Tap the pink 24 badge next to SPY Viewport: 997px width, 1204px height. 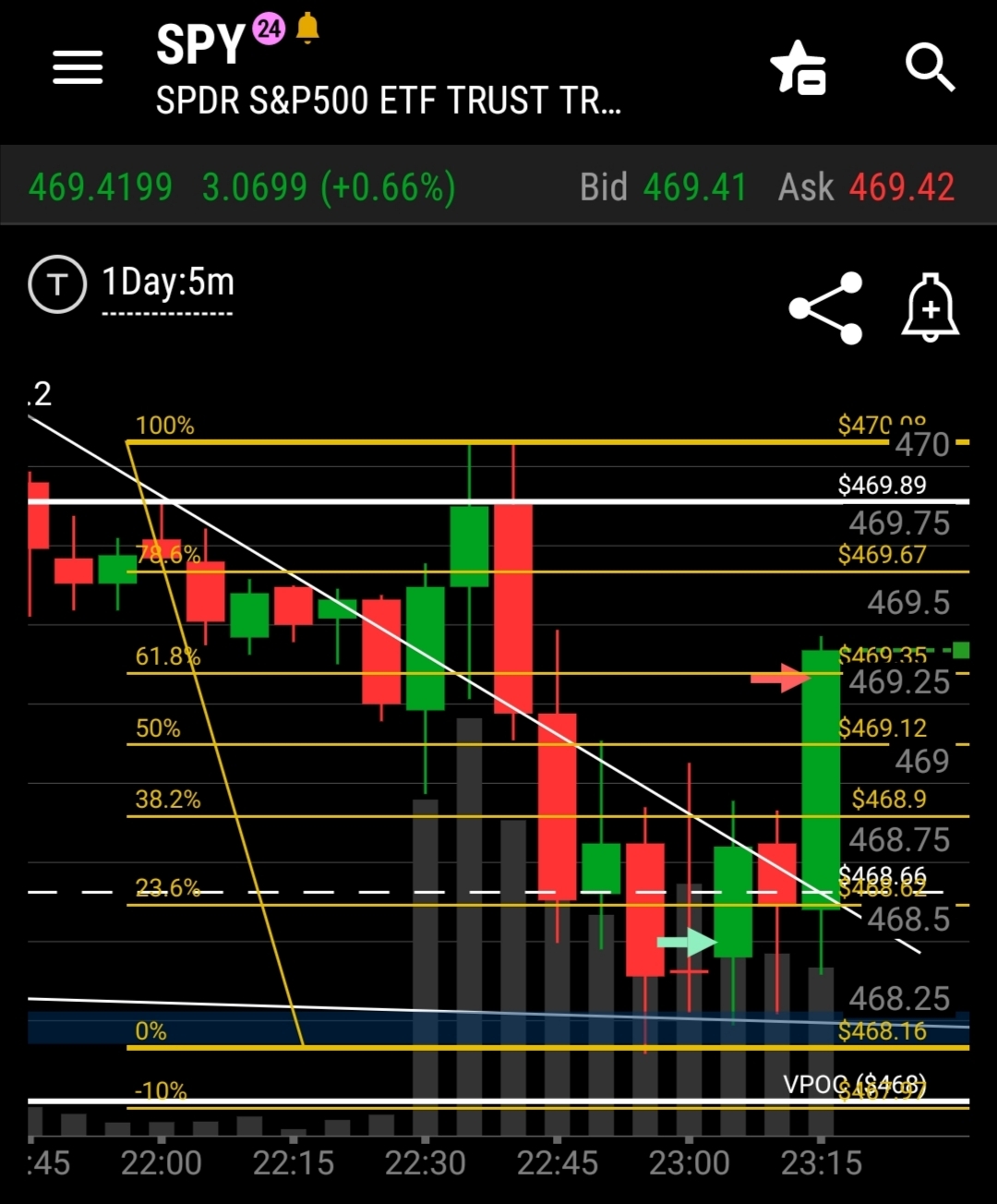[x=269, y=29]
